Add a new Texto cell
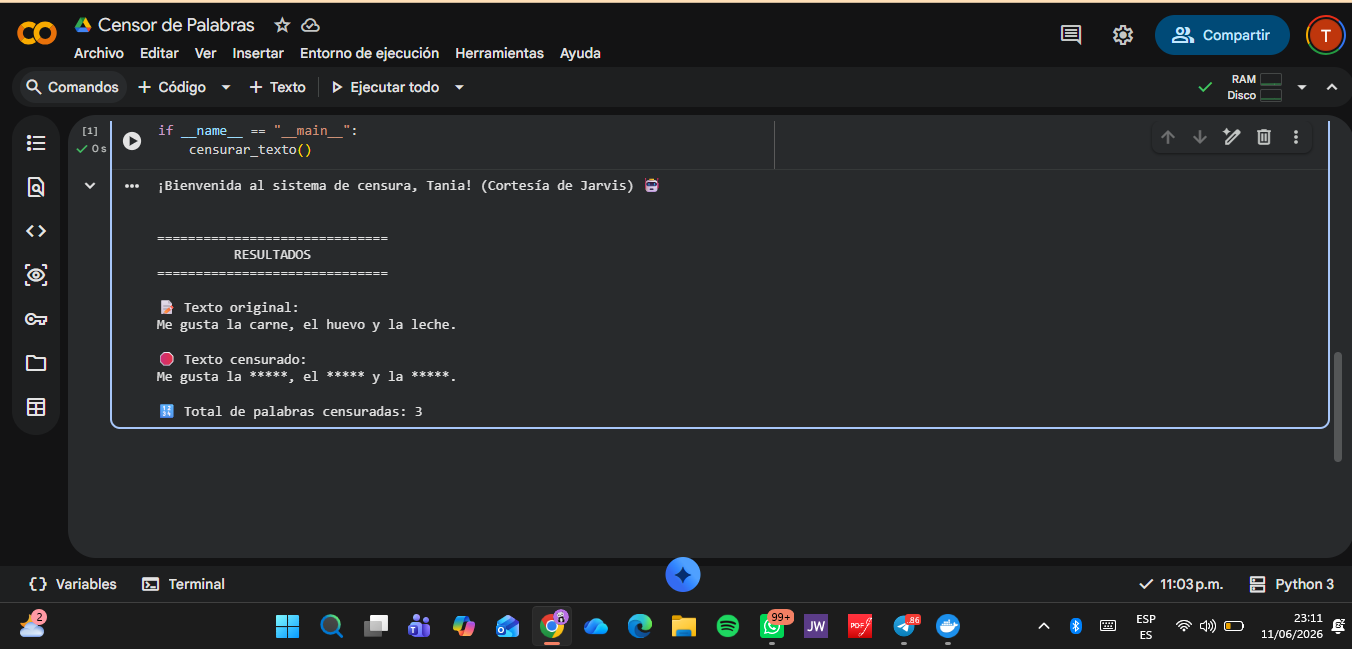 (x=277, y=87)
